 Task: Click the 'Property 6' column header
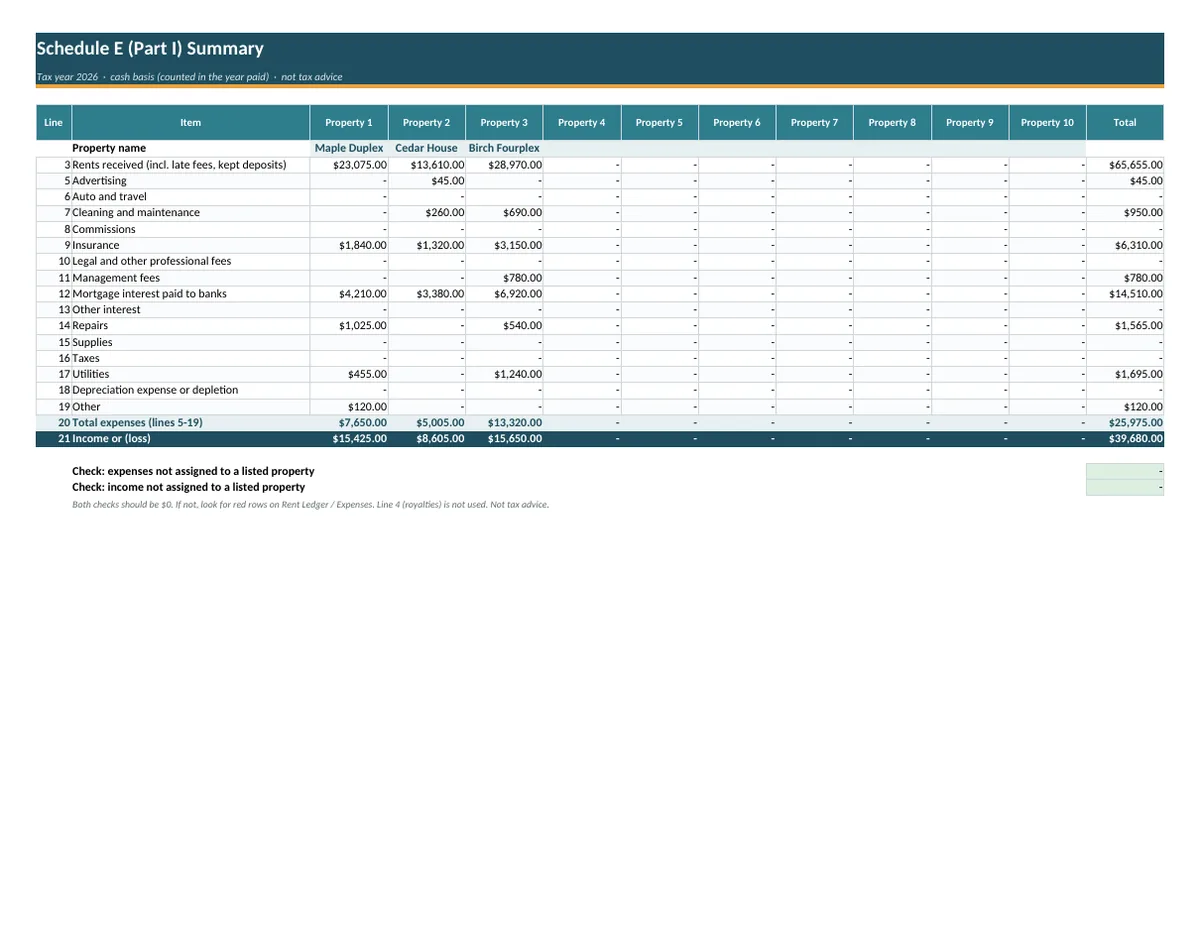click(737, 122)
